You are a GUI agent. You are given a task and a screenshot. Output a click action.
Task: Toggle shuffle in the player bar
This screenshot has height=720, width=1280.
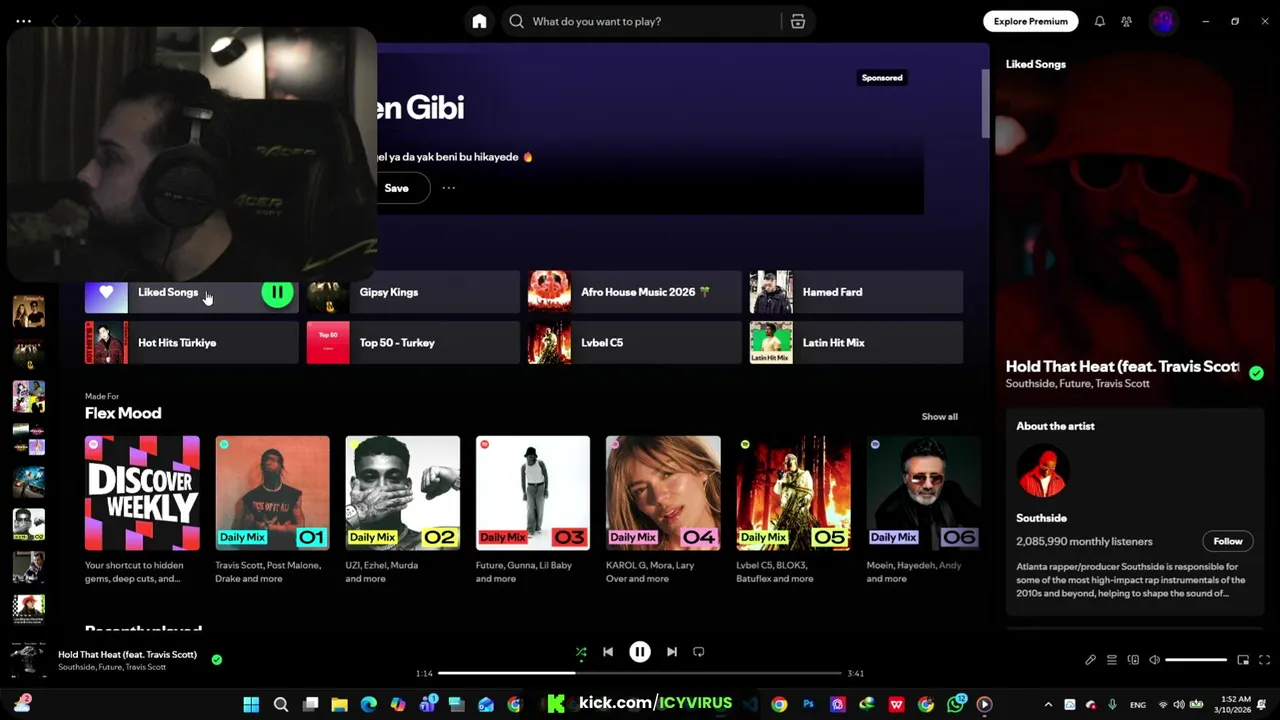[581, 652]
